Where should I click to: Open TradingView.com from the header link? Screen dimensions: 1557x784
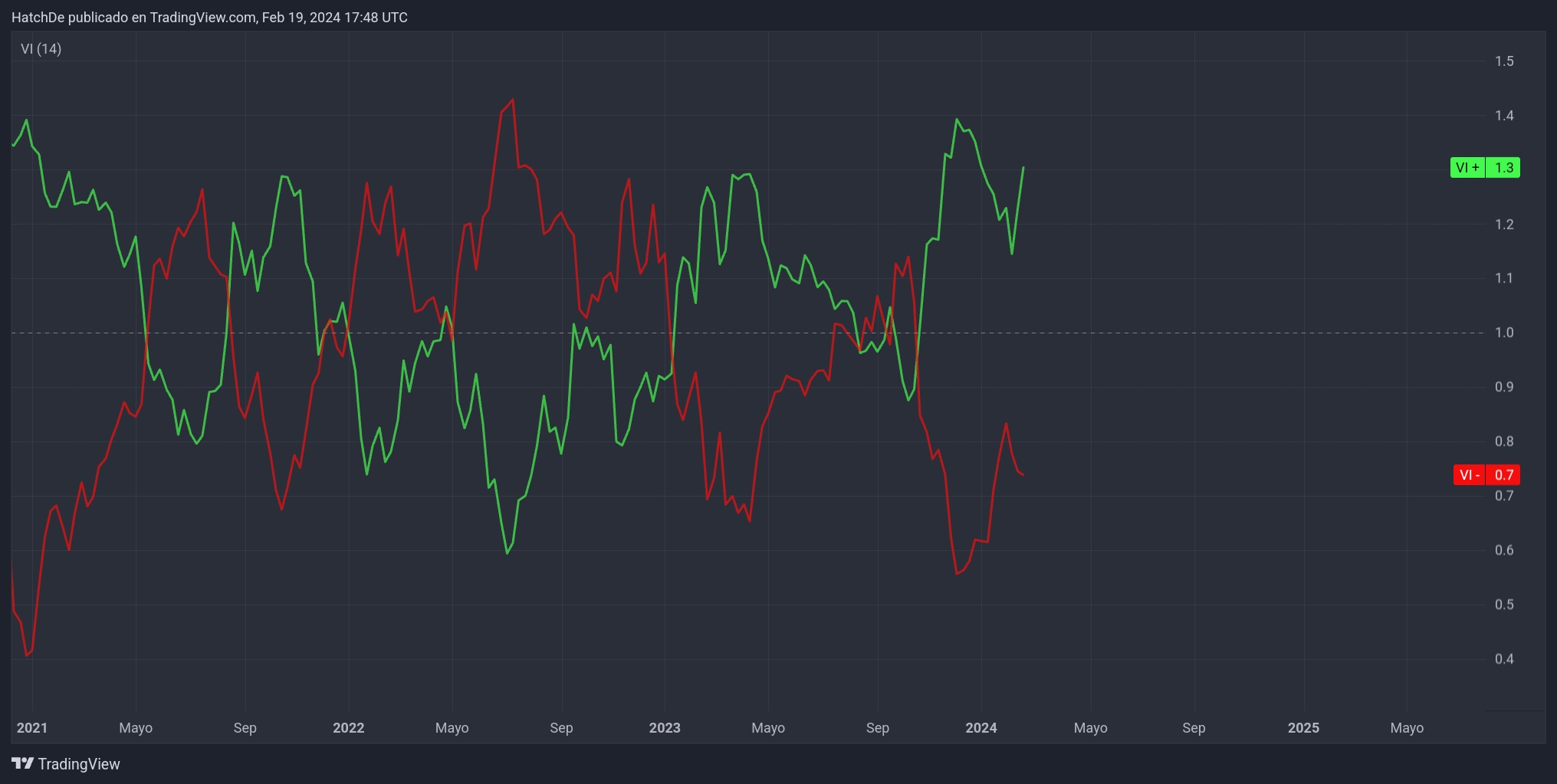pos(202,17)
